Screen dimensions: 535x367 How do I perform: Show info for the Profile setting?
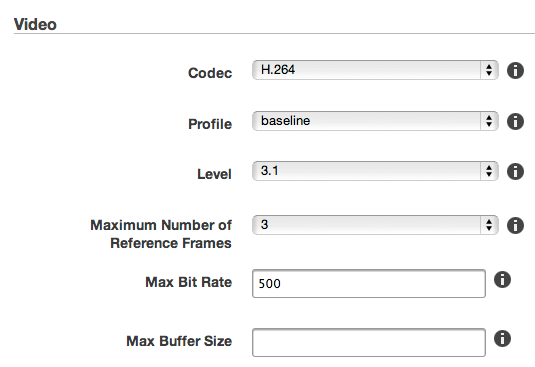[515, 121]
